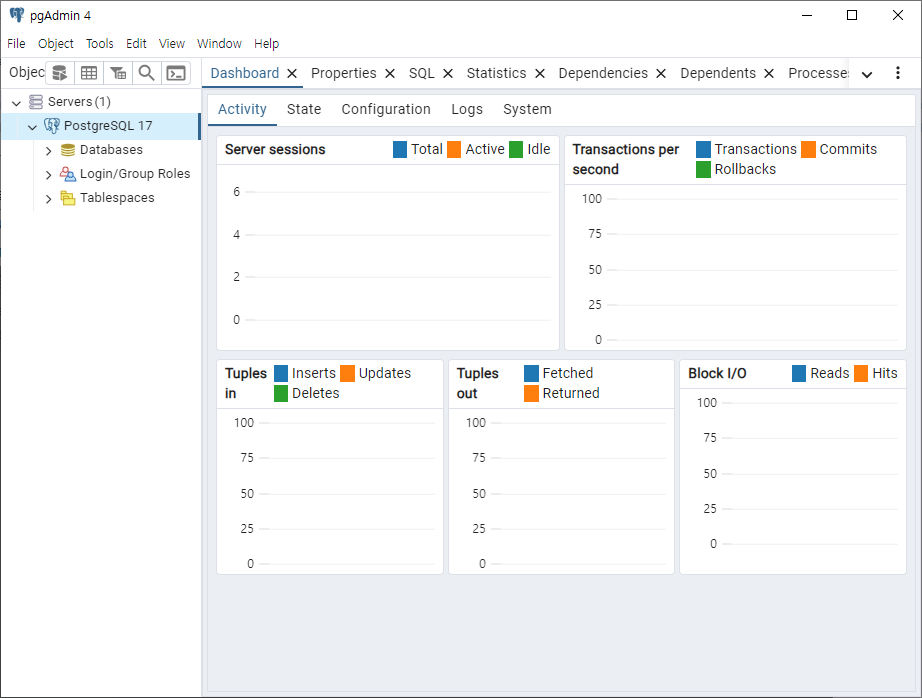The image size is (922, 698).
Task: Click the Tablespaces folder icon
Action: point(68,198)
